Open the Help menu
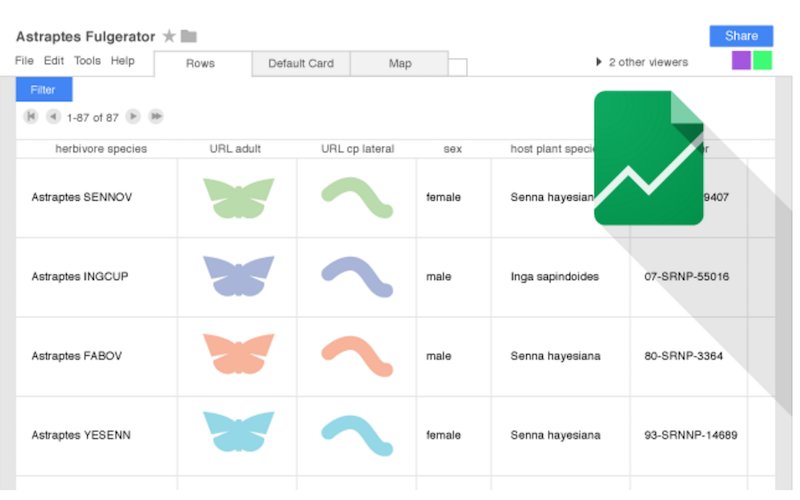 [x=122, y=61]
